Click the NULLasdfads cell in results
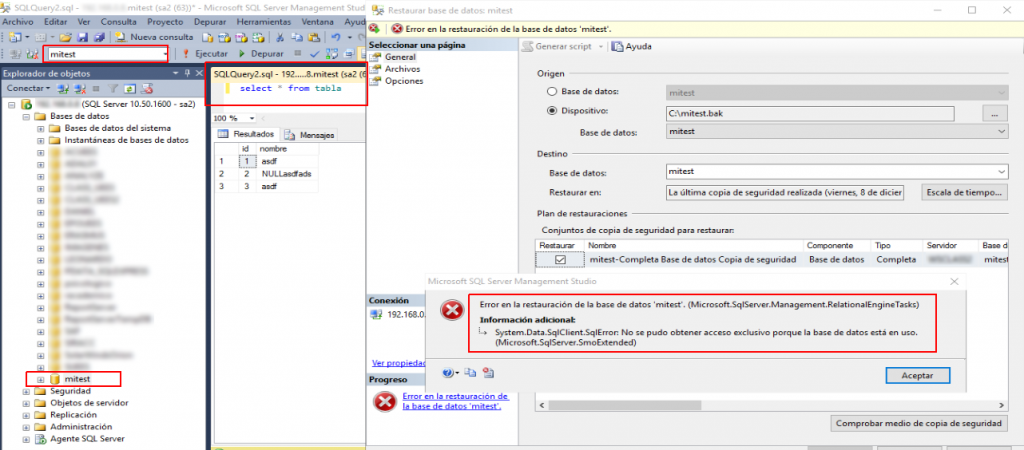 point(286,174)
